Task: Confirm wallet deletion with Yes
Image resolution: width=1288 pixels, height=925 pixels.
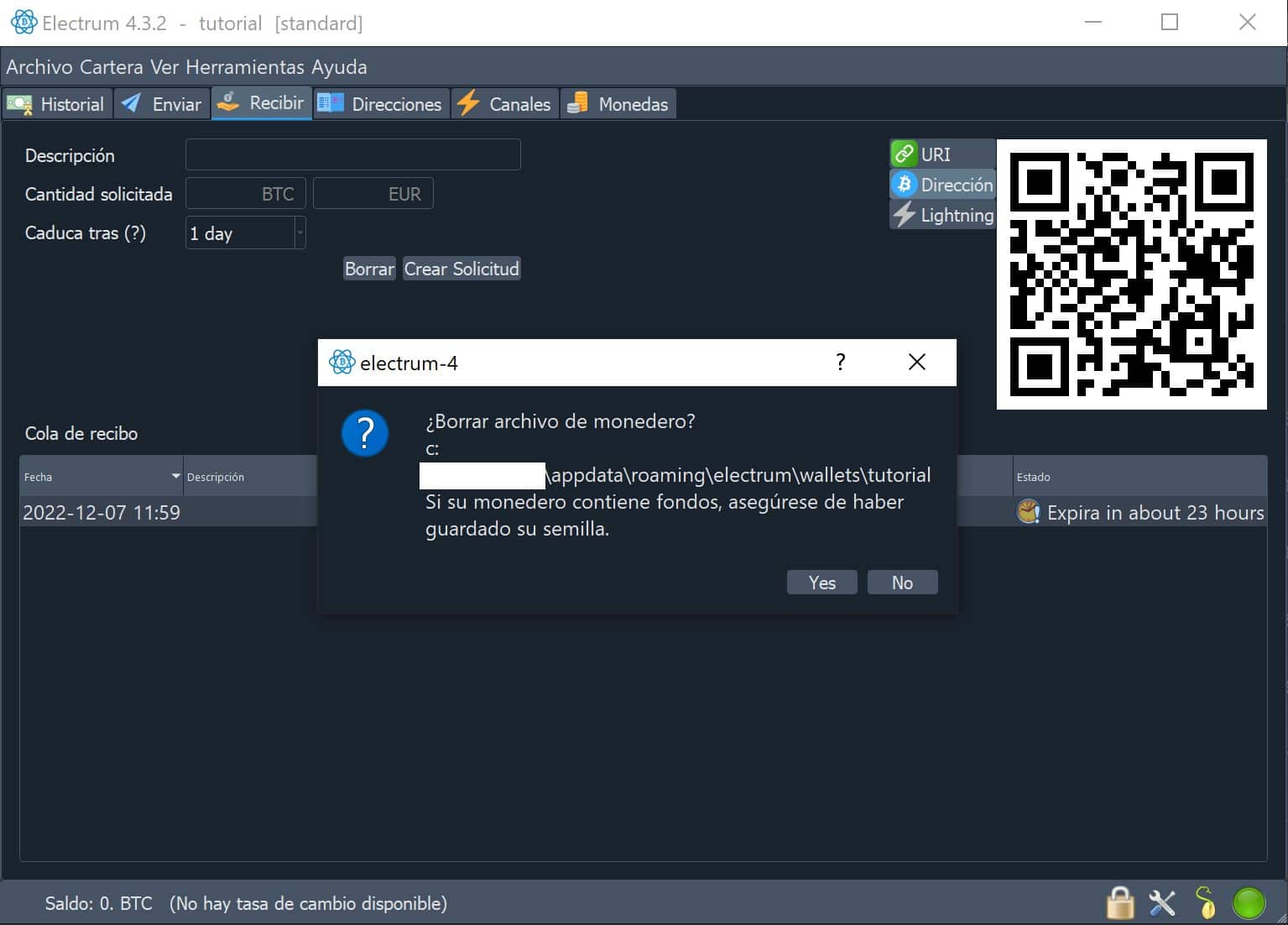Action: [x=821, y=583]
